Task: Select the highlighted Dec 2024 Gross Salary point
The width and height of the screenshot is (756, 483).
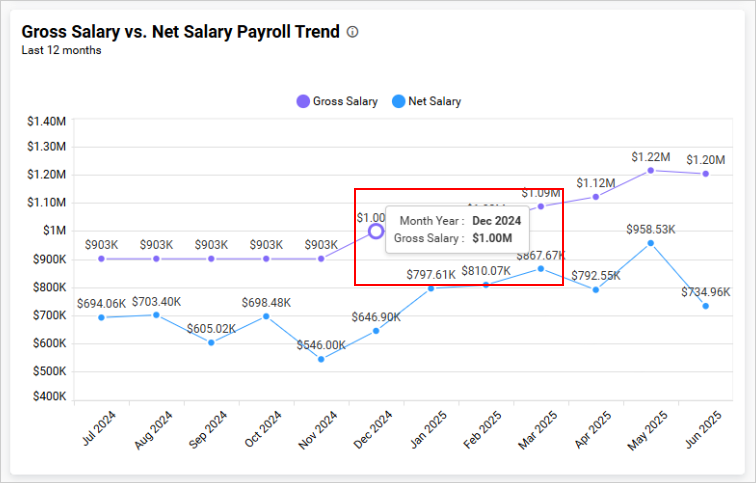Action: click(x=376, y=231)
